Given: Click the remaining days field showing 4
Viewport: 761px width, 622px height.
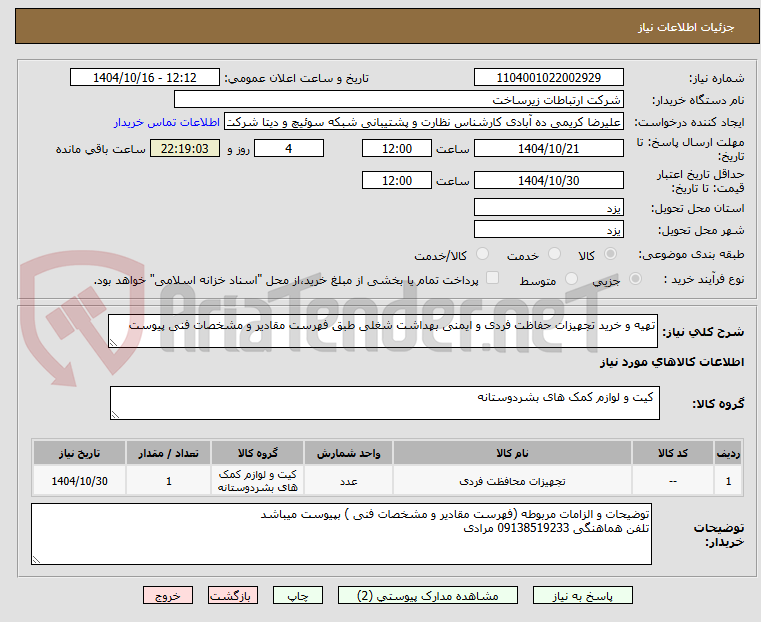Looking at the screenshot, I should click(x=289, y=148).
